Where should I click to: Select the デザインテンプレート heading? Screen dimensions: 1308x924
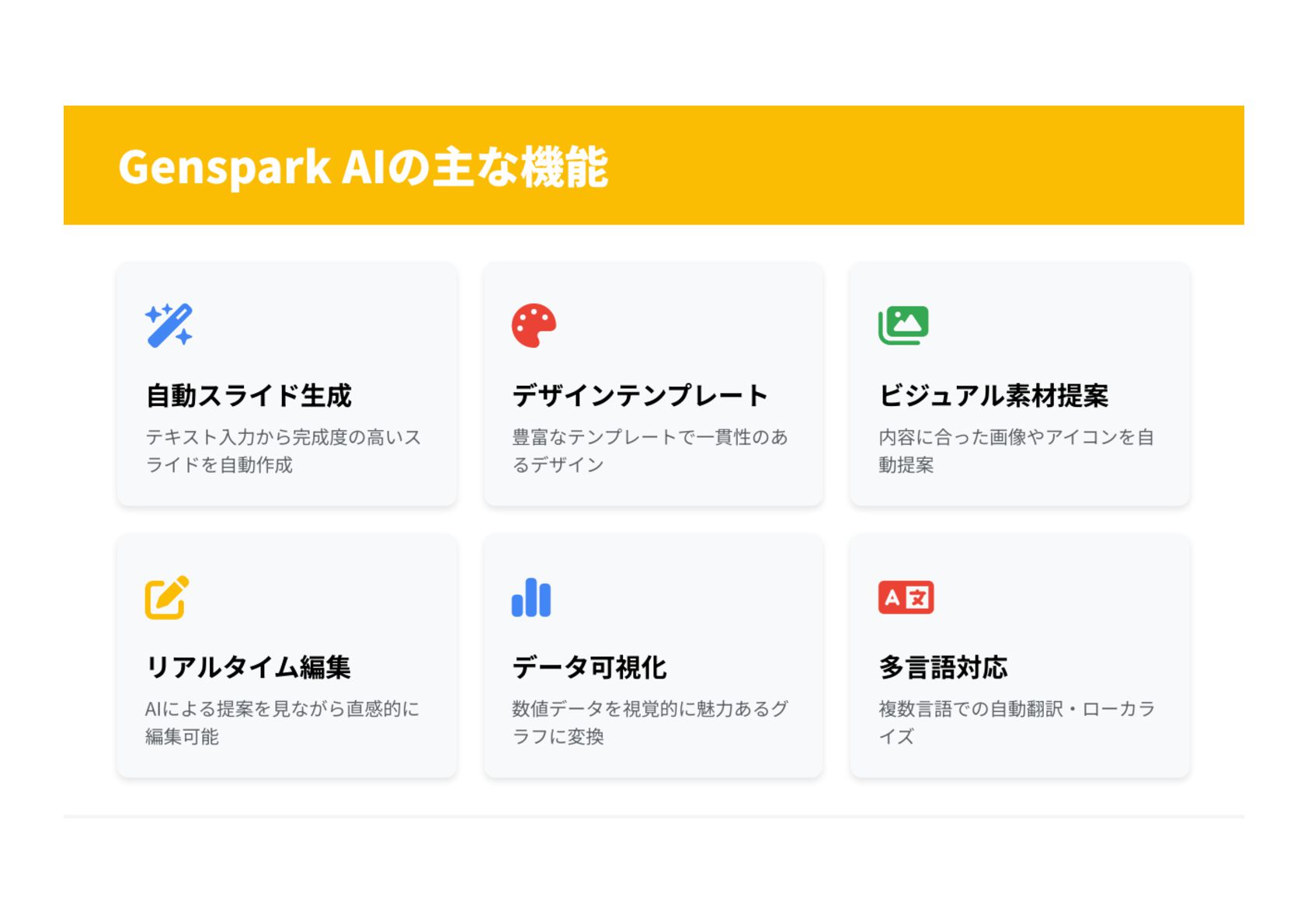click(x=640, y=396)
